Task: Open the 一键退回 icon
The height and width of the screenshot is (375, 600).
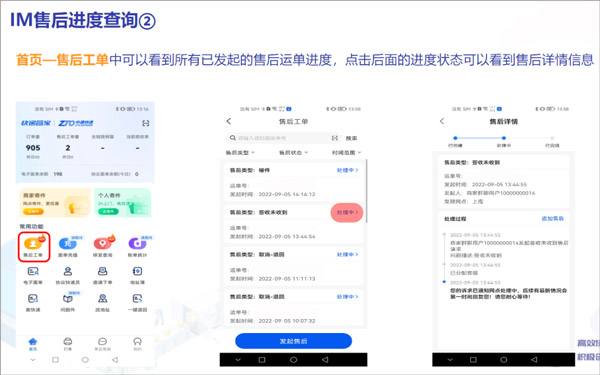Action: [x=137, y=303]
